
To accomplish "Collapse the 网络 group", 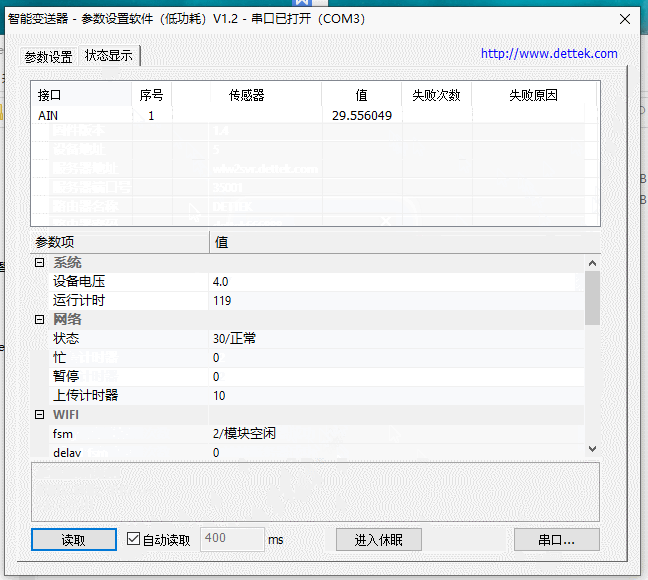I will [40, 320].
